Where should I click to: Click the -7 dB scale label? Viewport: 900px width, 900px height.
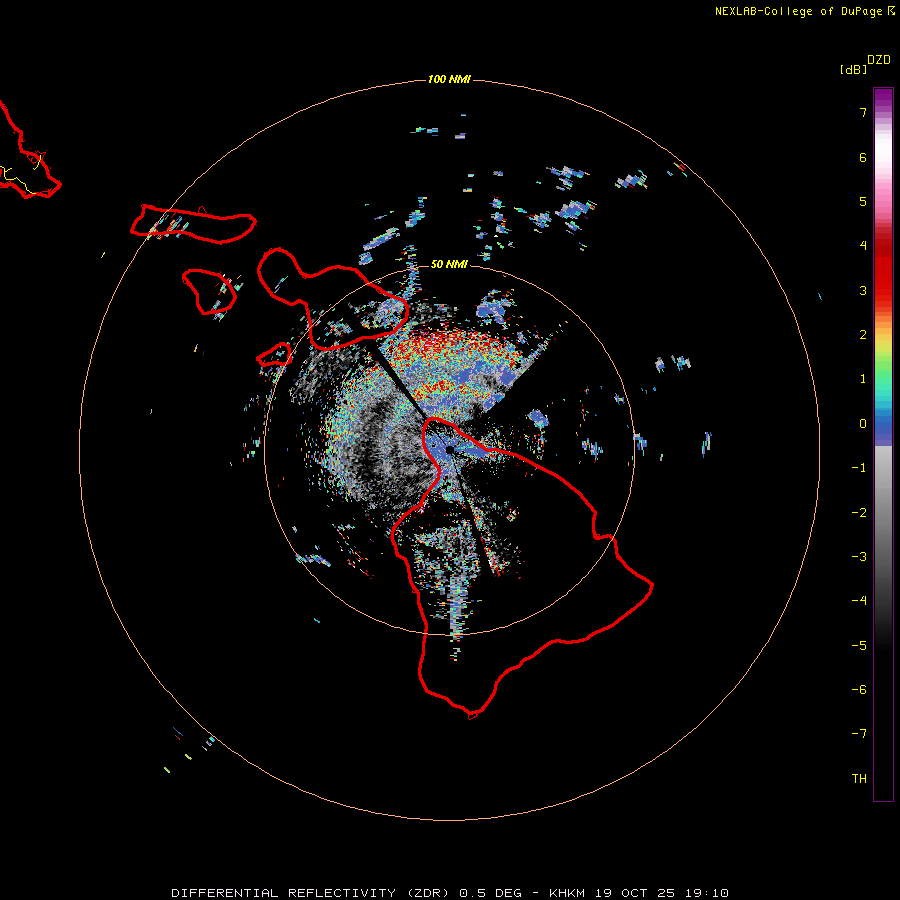point(859,734)
